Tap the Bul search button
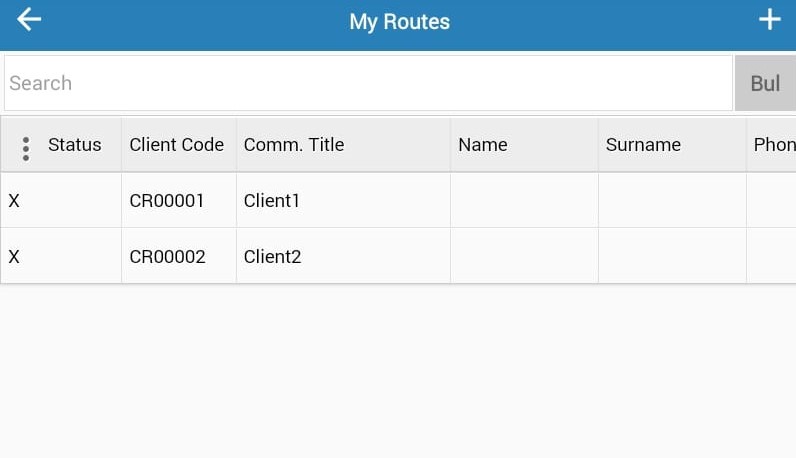Screen dimensions: 796x458 click(765, 83)
